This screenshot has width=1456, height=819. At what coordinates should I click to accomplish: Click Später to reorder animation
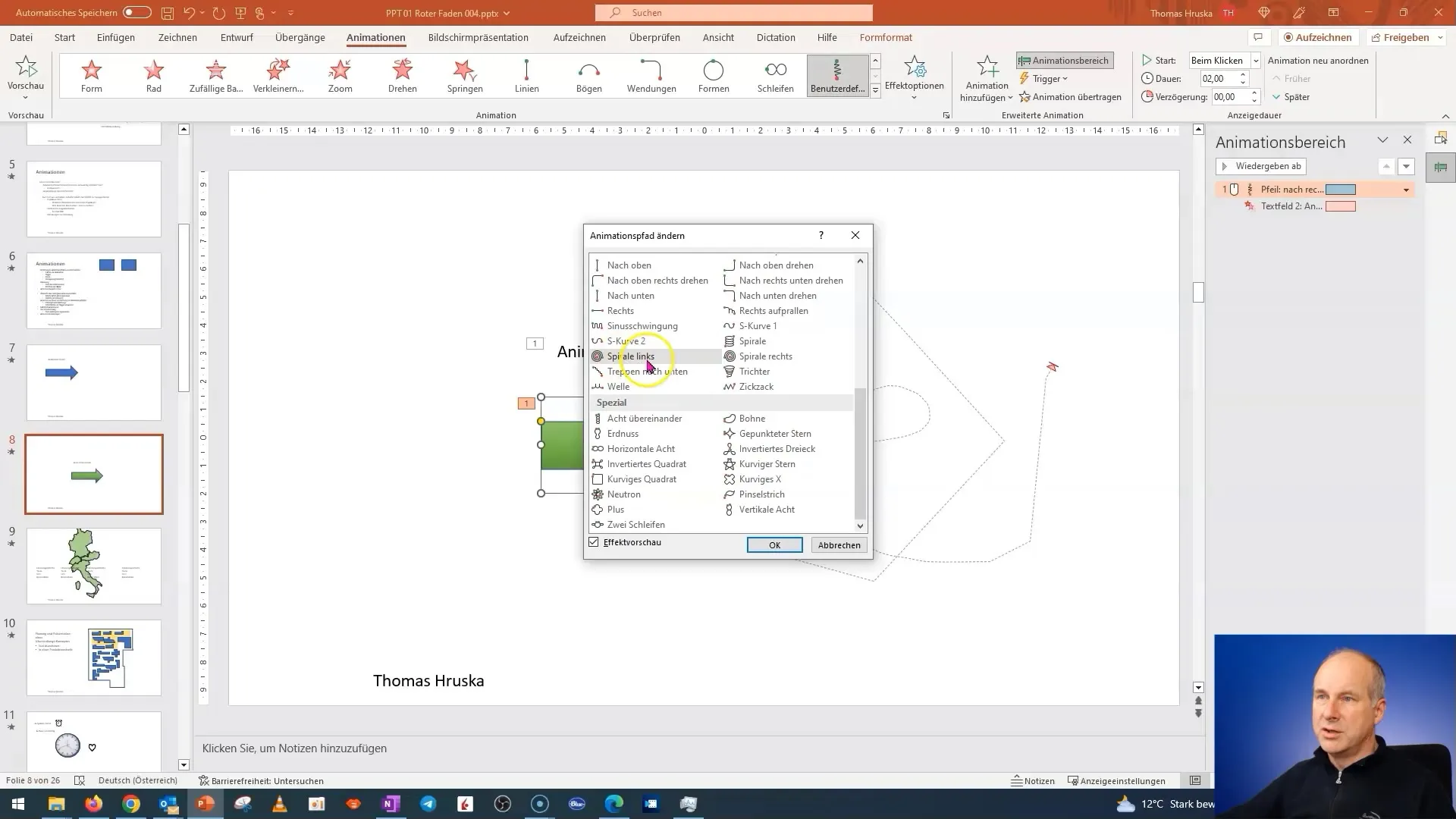[1291, 97]
